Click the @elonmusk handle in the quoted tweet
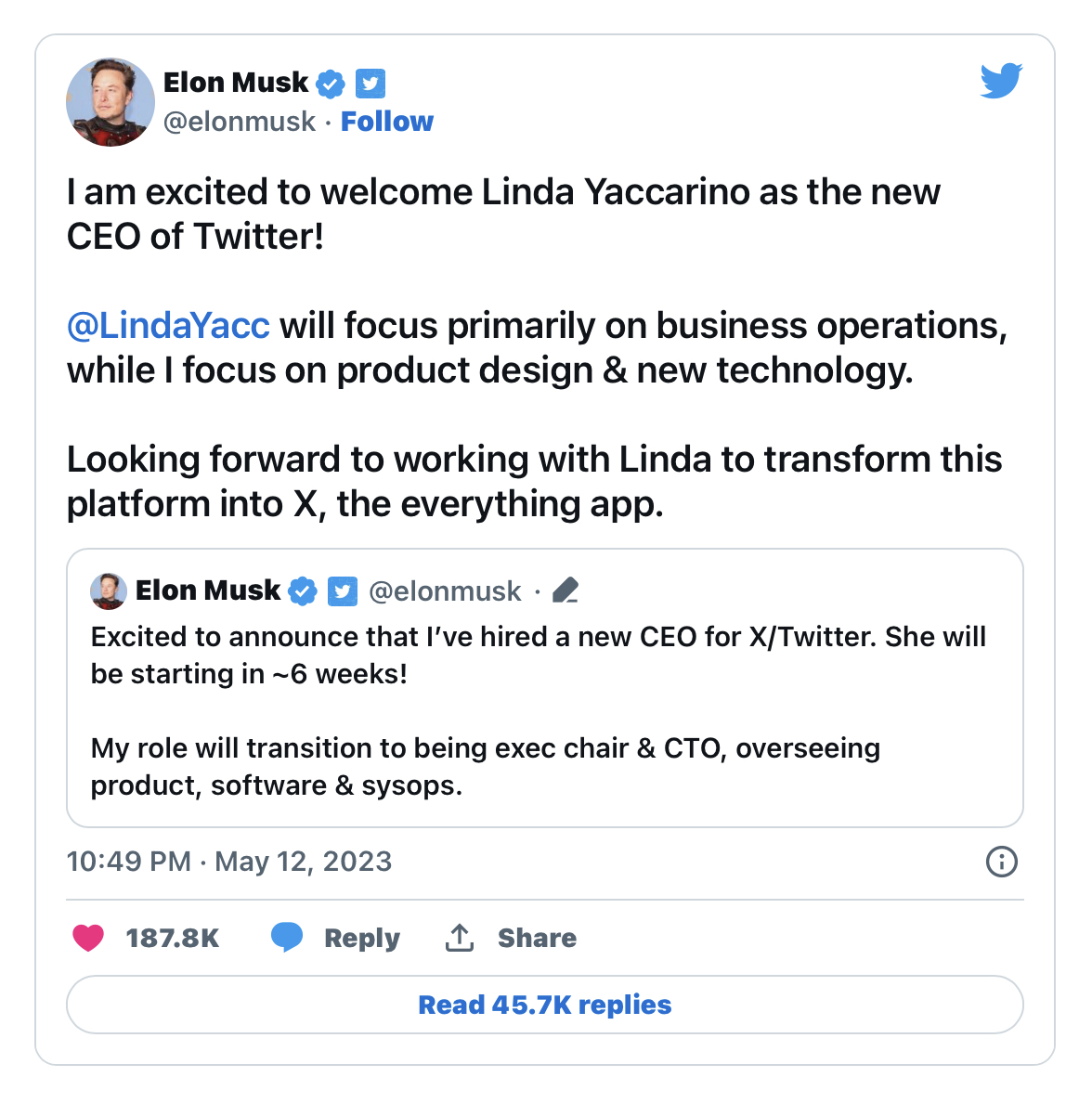The height and width of the screenshot is (1103, 1092). [445, 591]
